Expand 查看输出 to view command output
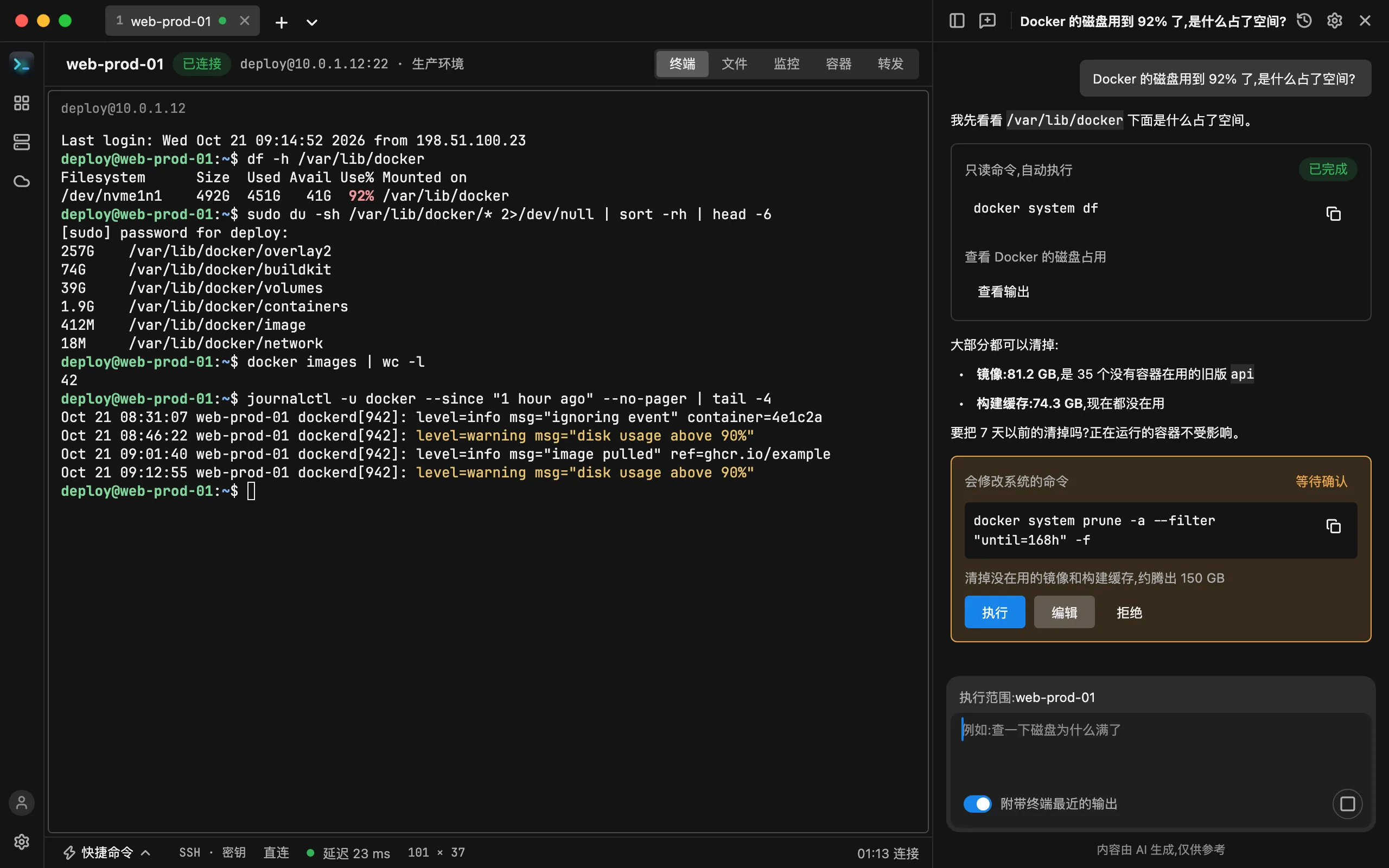The width and height of the screenshot is (1389, 868). pos(1003,292)
